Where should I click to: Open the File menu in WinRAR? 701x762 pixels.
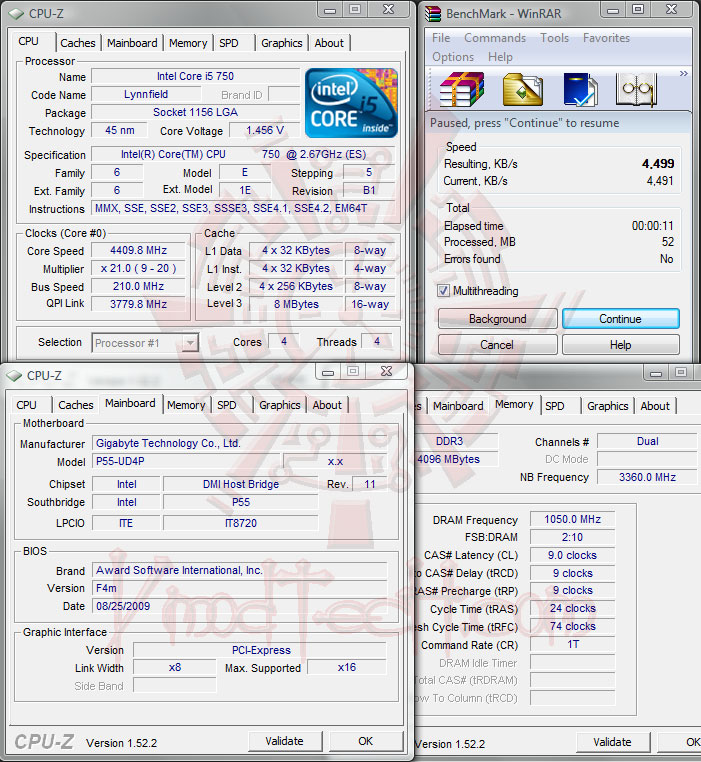click(441, 38)
